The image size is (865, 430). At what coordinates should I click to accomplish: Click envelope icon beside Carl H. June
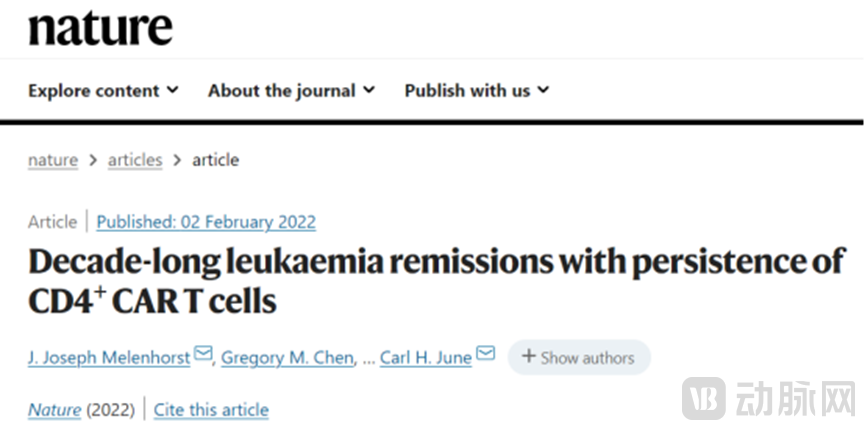pos(485,356)
